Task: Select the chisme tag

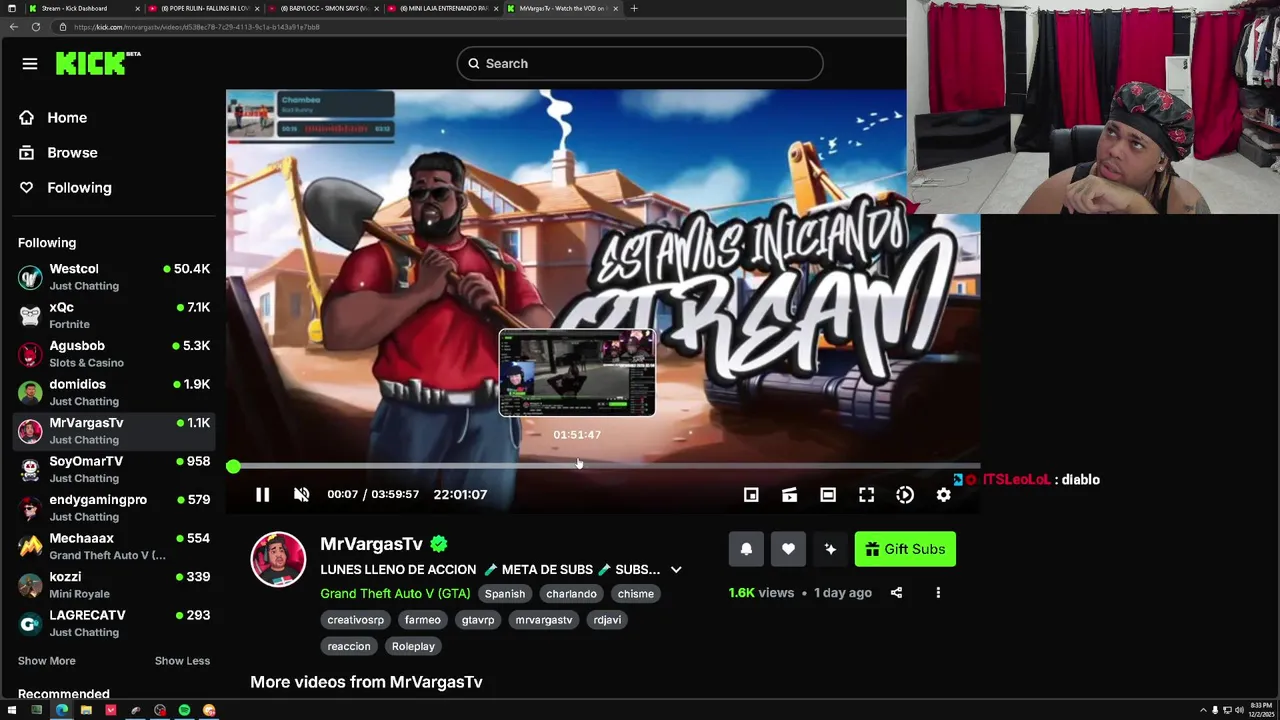Action: click(x=635, y=594)
